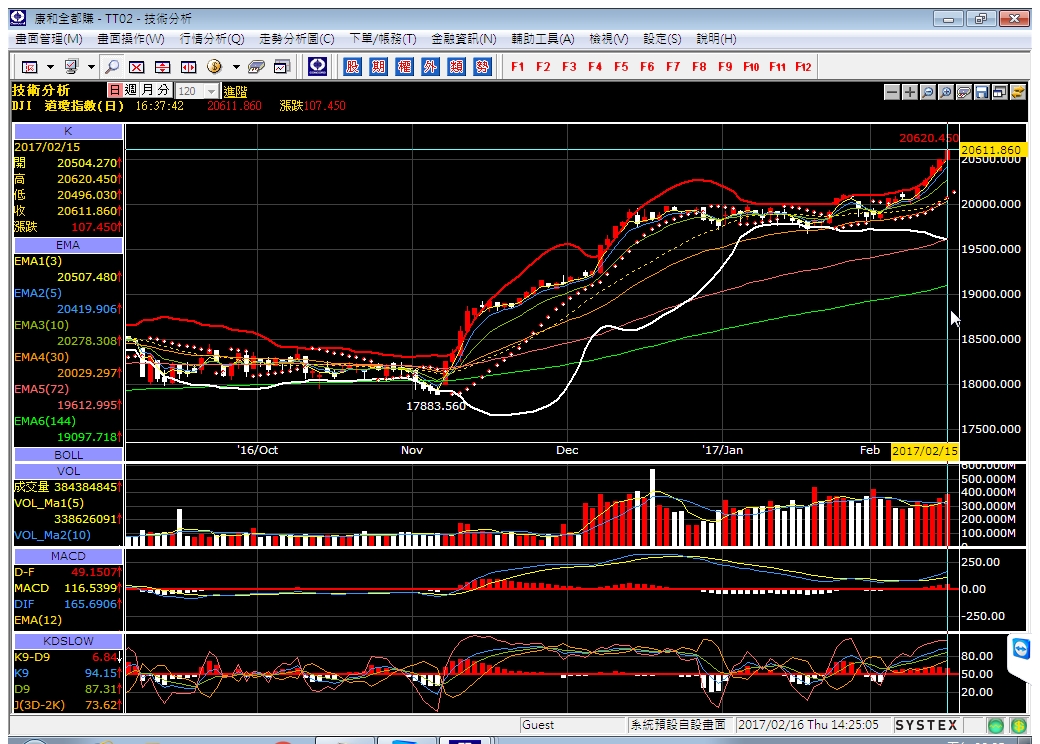Select 分 minute period
The height and width of the screenshot is (744, 1040).
(x=163, y=90)
